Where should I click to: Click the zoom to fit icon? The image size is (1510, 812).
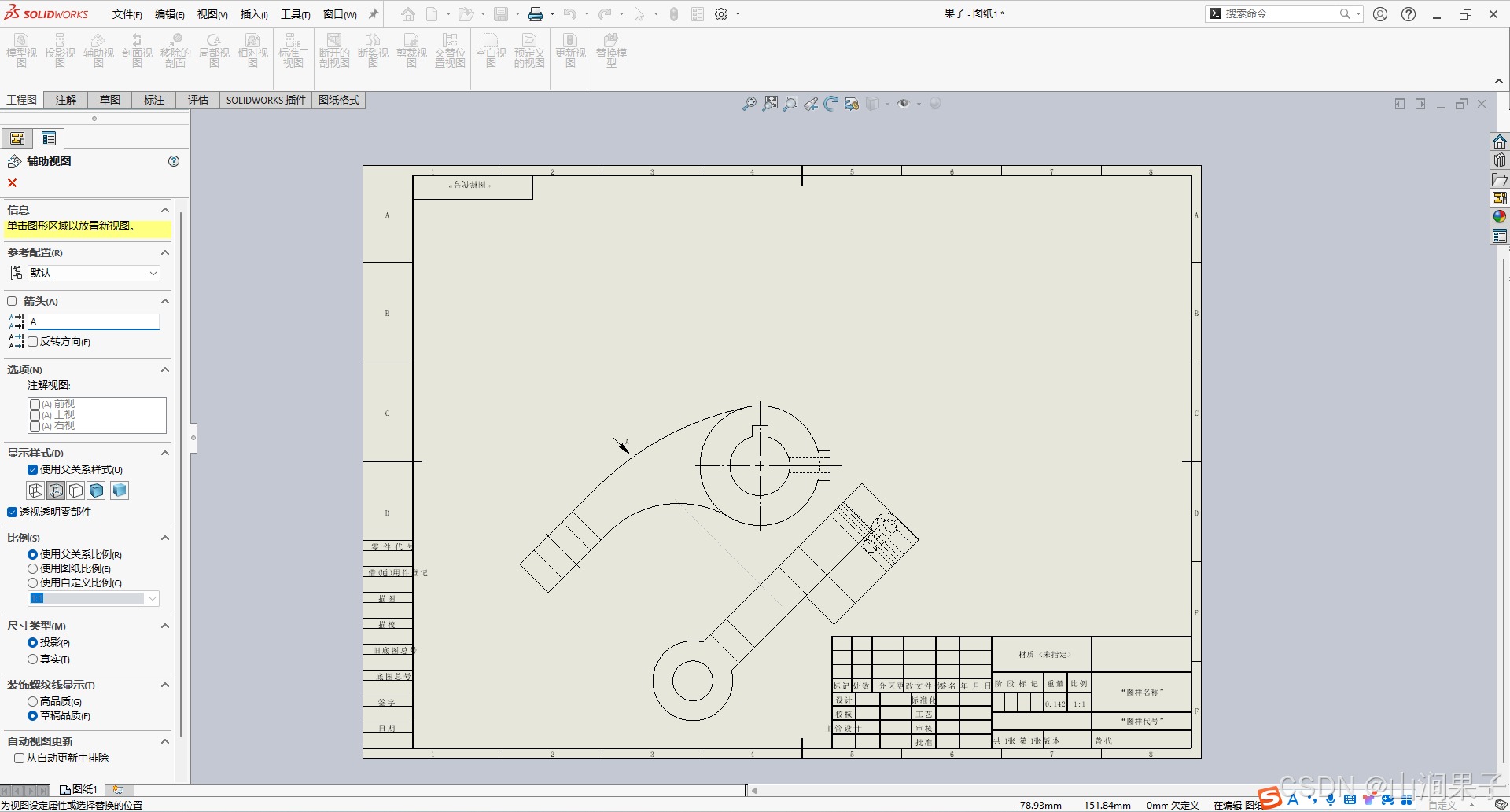[749, 104]
